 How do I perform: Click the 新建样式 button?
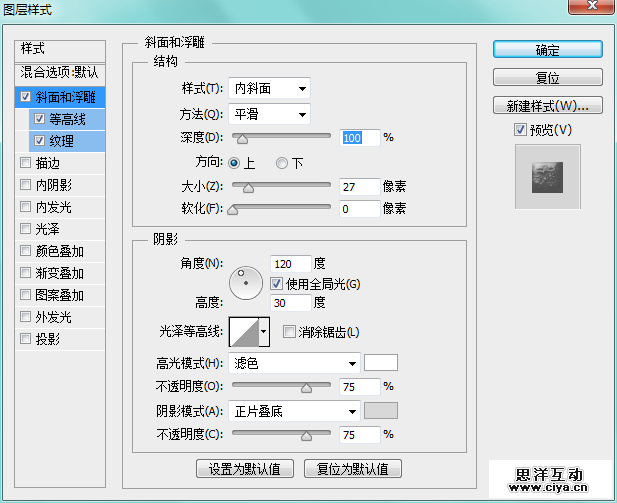click(547, 105)
